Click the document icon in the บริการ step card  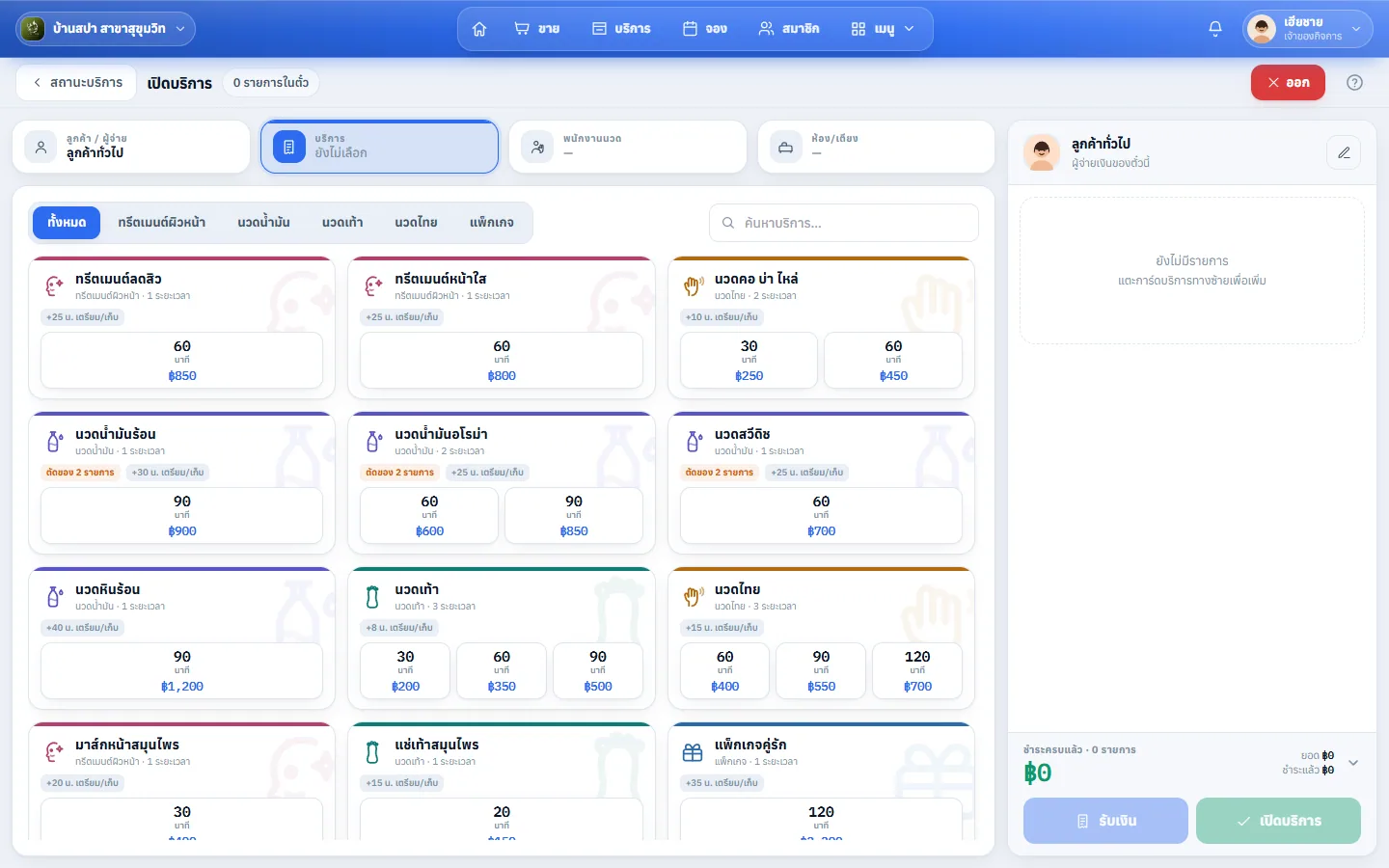[288, 148]
